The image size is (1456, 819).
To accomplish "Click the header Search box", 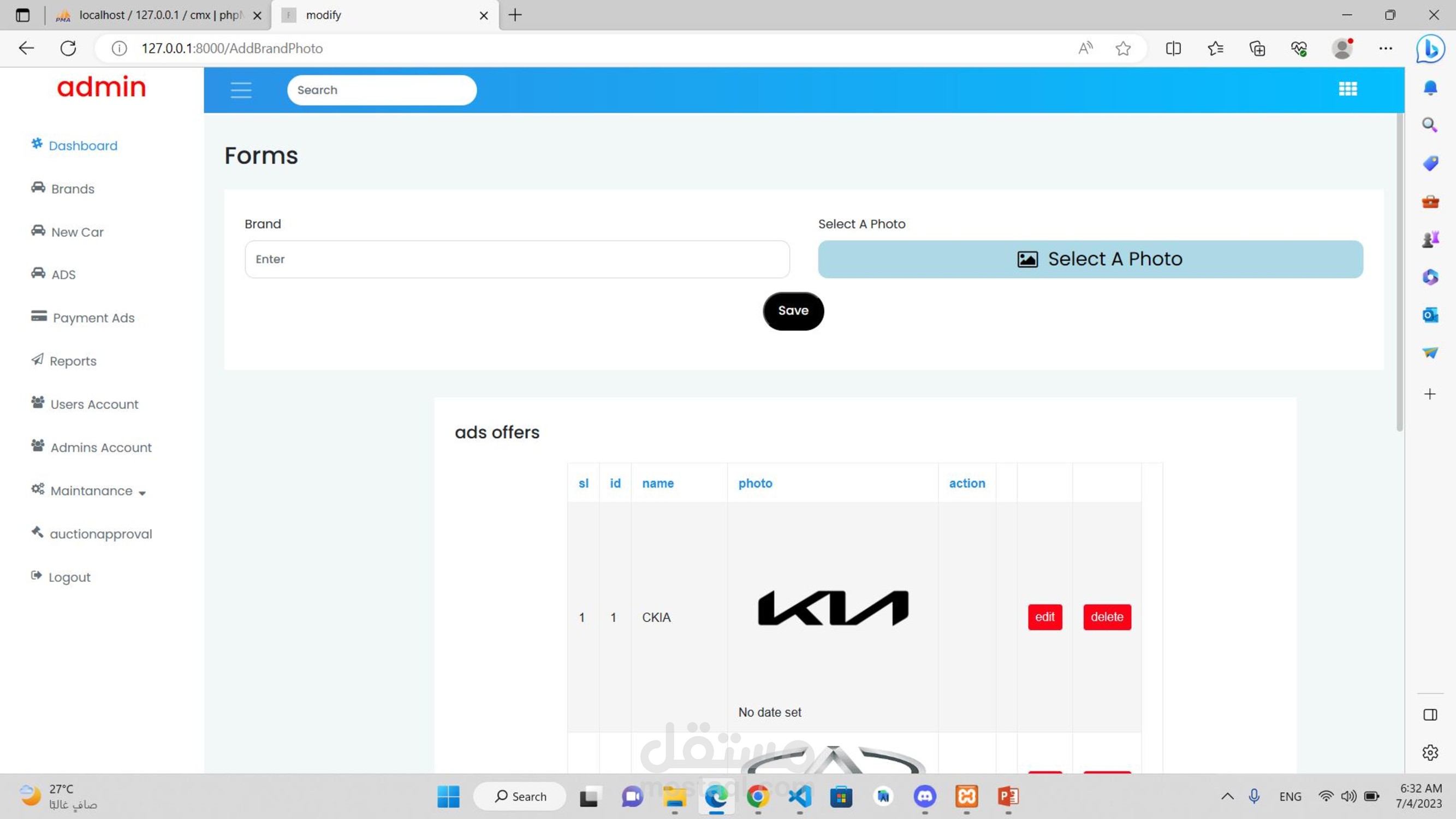I will [382, 90].
